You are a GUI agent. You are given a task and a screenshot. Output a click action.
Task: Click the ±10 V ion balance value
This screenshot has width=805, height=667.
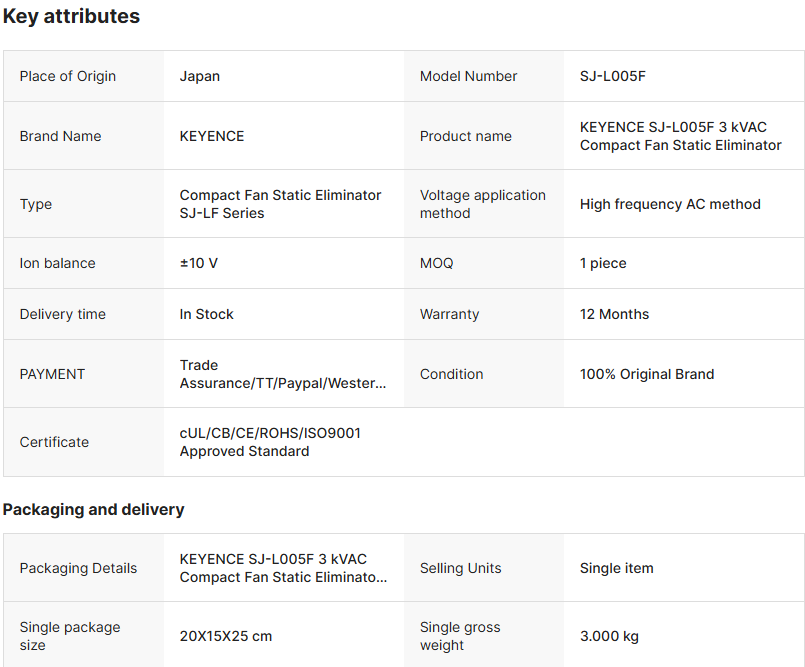199,263
